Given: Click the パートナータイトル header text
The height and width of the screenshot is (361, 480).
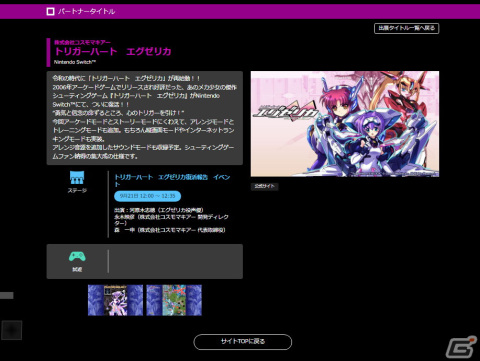Looking at the screenshot, I should tap(86, 12).
